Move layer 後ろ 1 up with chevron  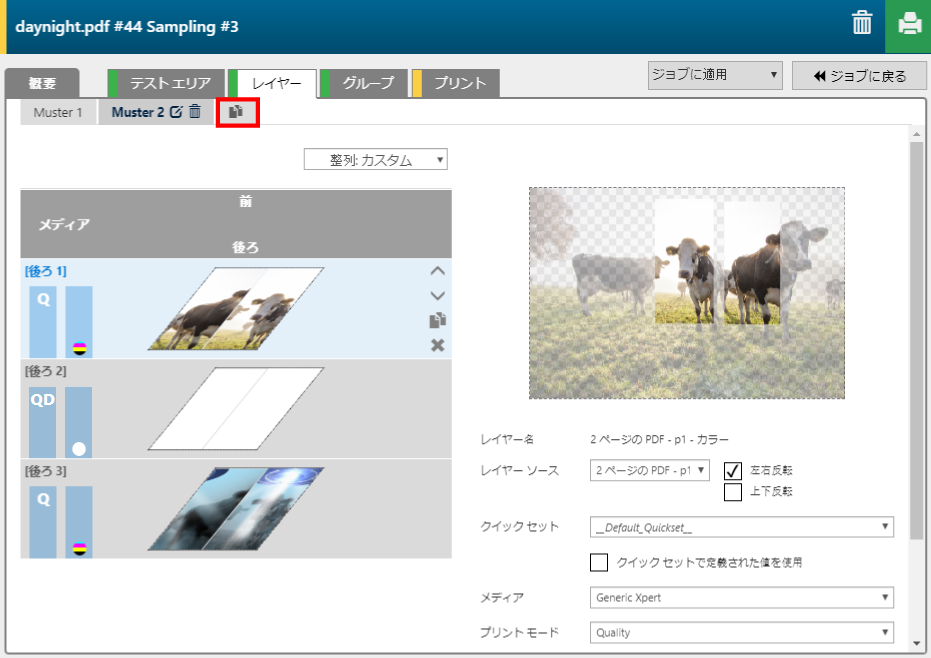tap(437, 271)
